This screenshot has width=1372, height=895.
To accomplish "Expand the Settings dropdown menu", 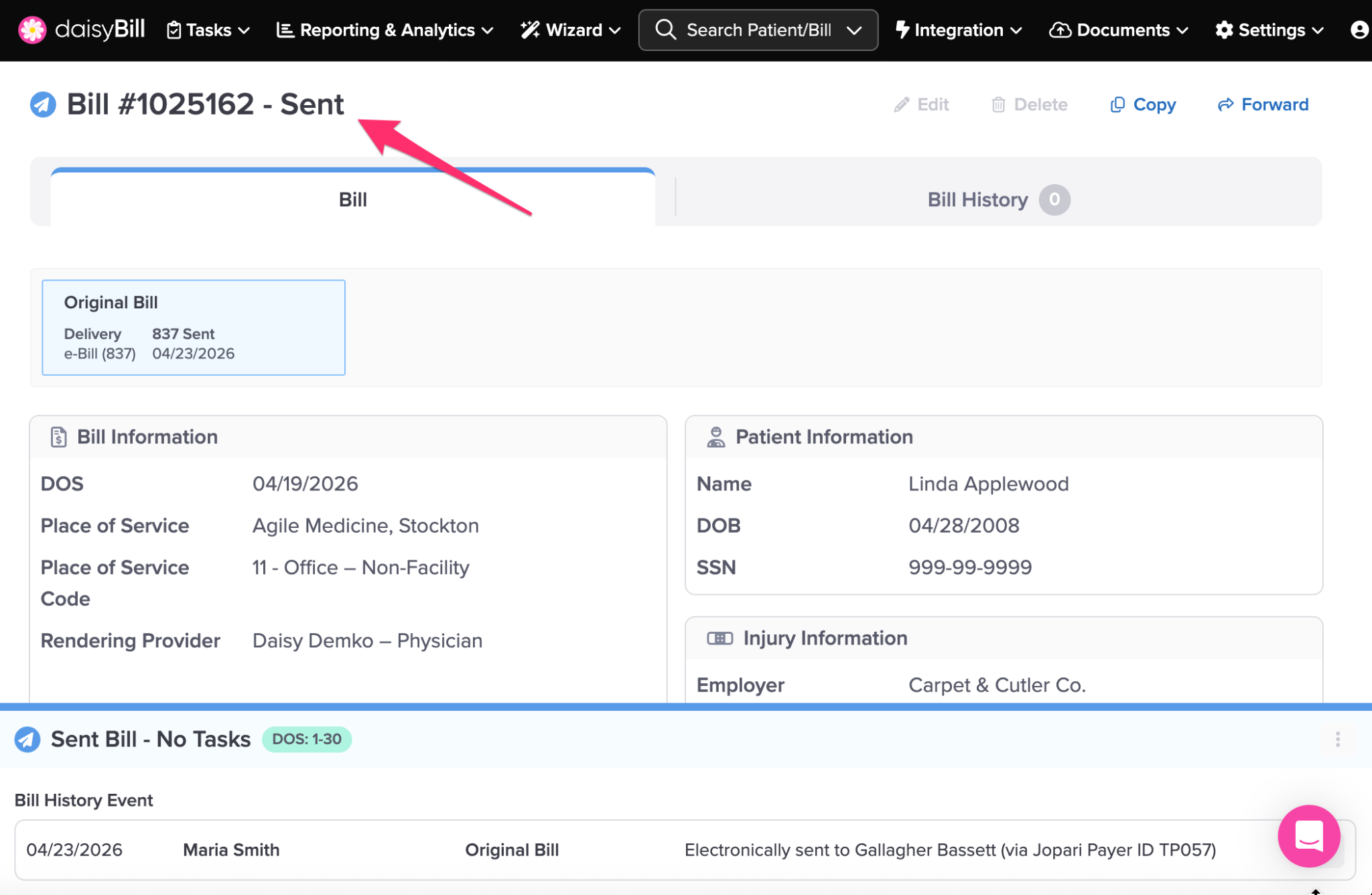I will tap(1270, 30).
